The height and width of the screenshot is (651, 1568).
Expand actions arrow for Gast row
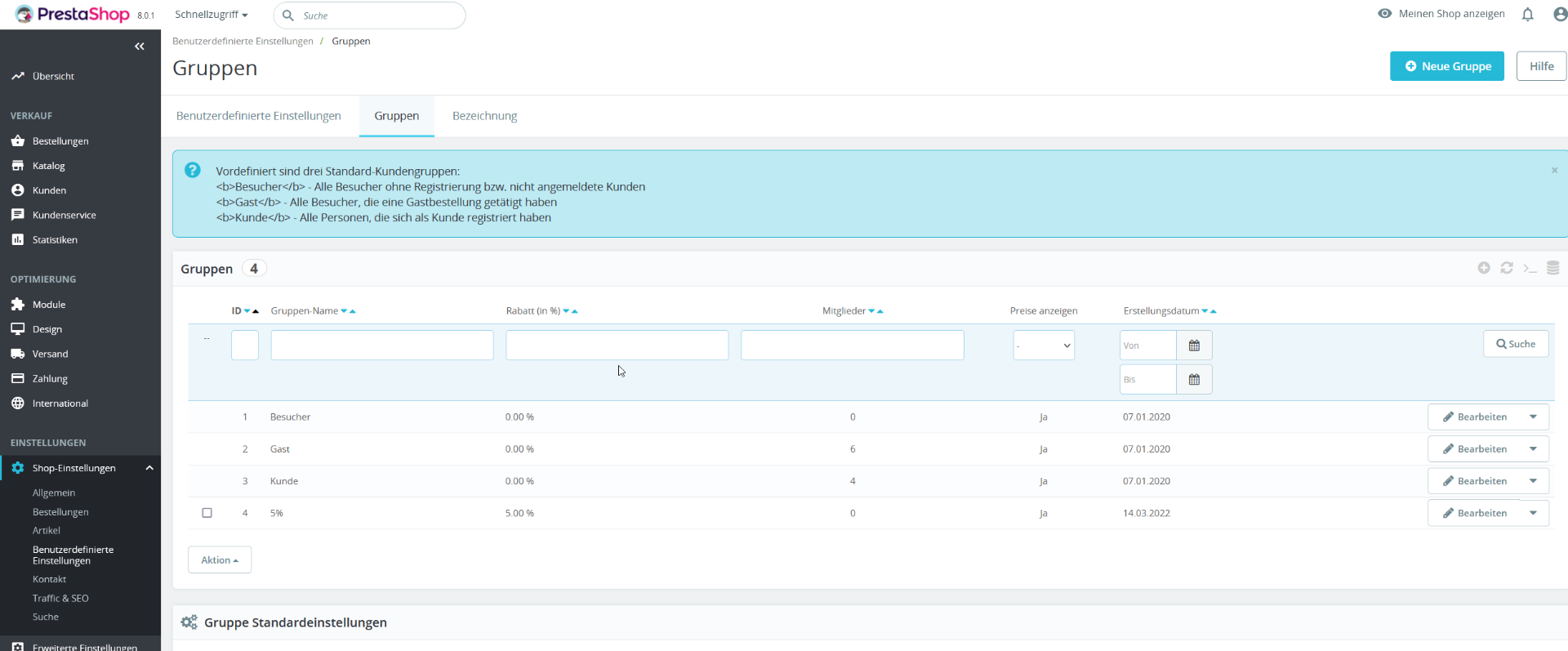click(1533, 449)
